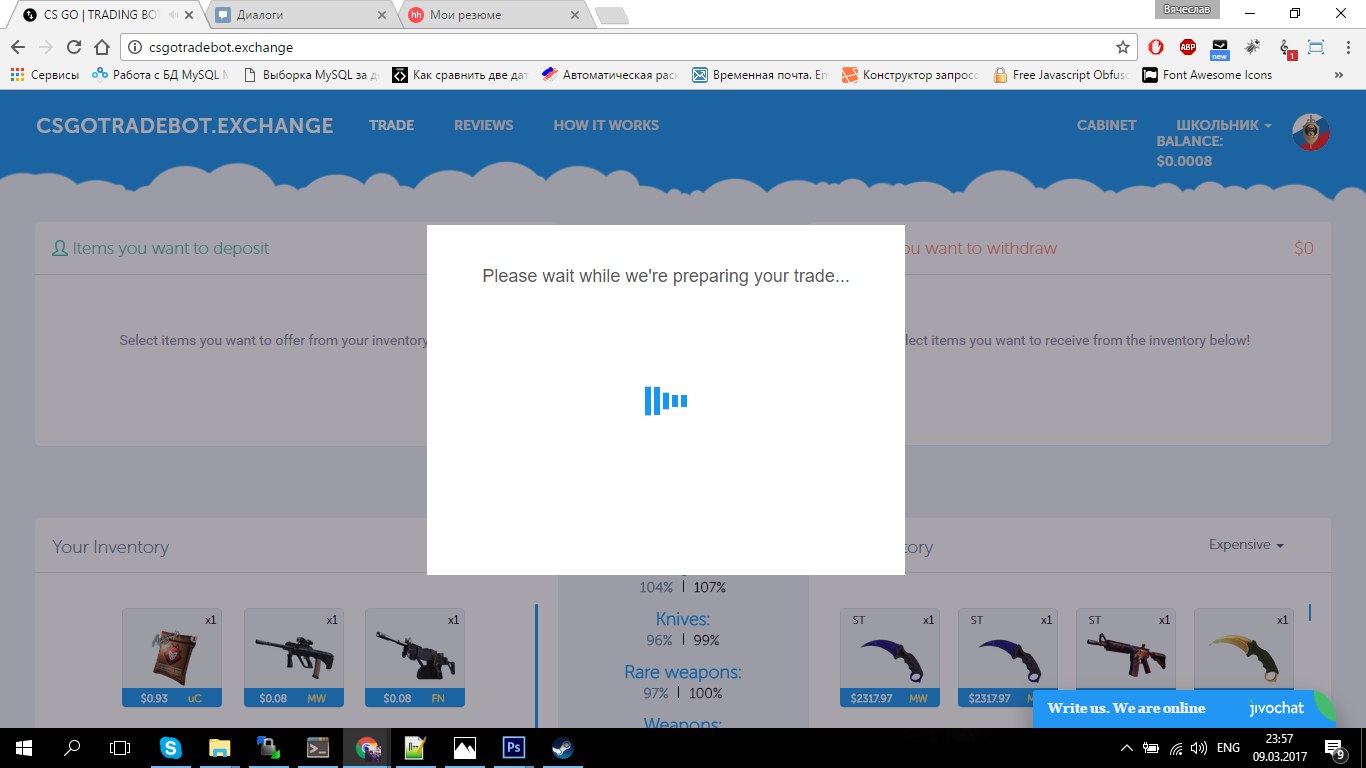Reload the csgotradebot.exchange page
The width and height of the screenshot is (1366, 768).
point(73,47)
